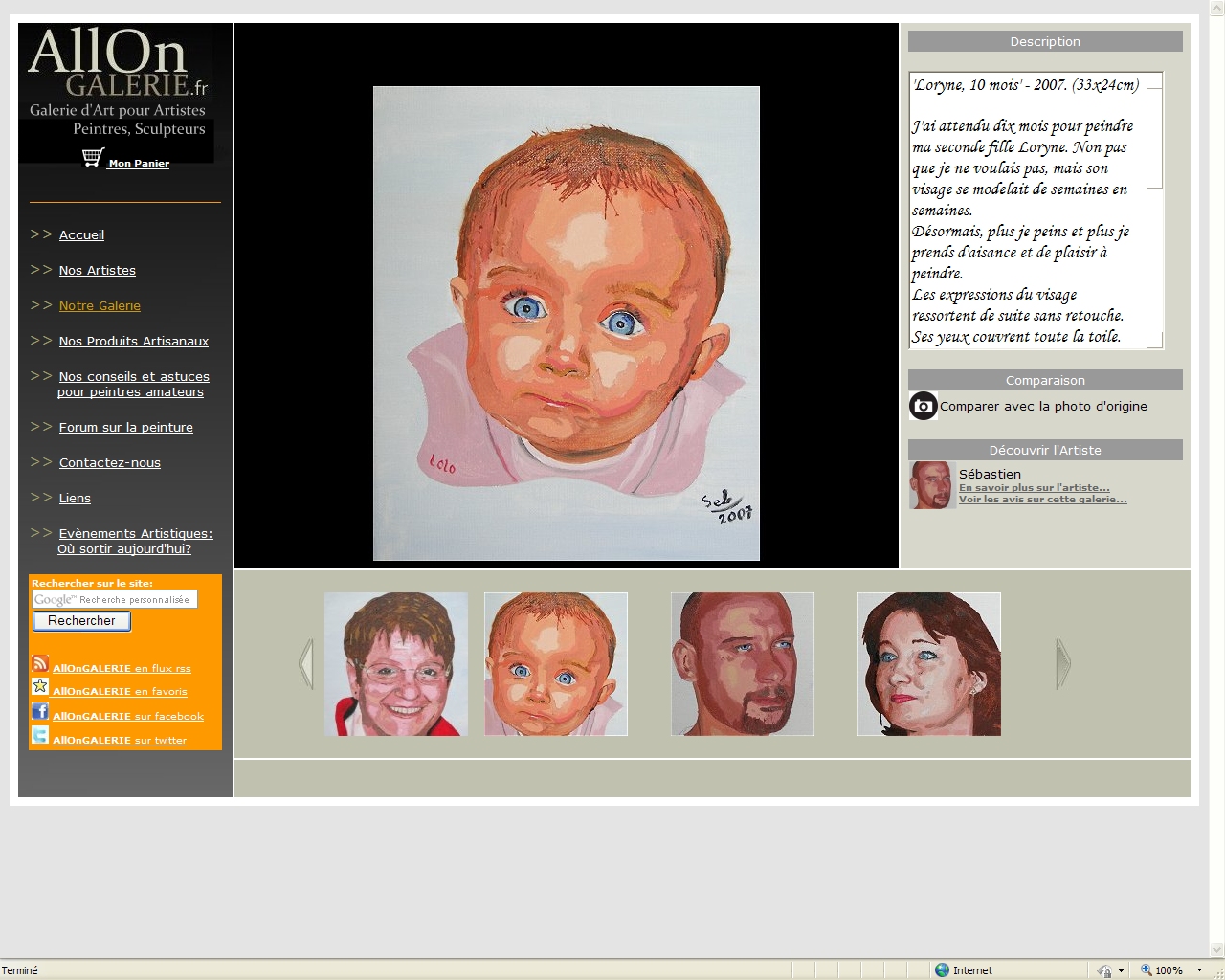Open the browser zoom level dropdown
The height and width of the screenshot is (980, 1225).
1199,970
